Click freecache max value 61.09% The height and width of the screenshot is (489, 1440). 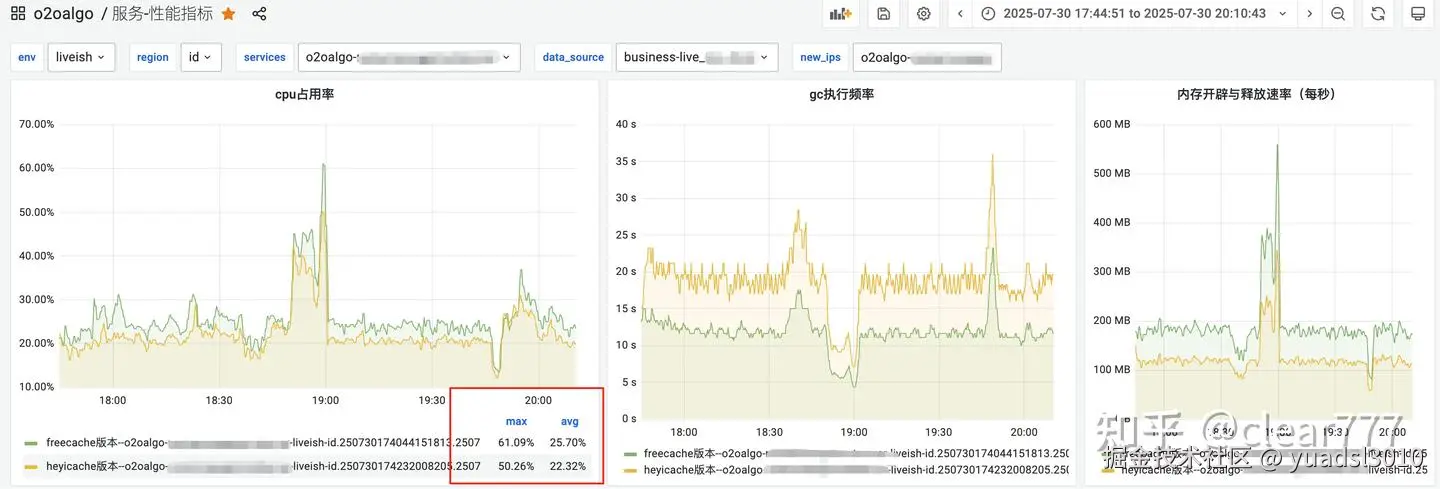point(516,442)
